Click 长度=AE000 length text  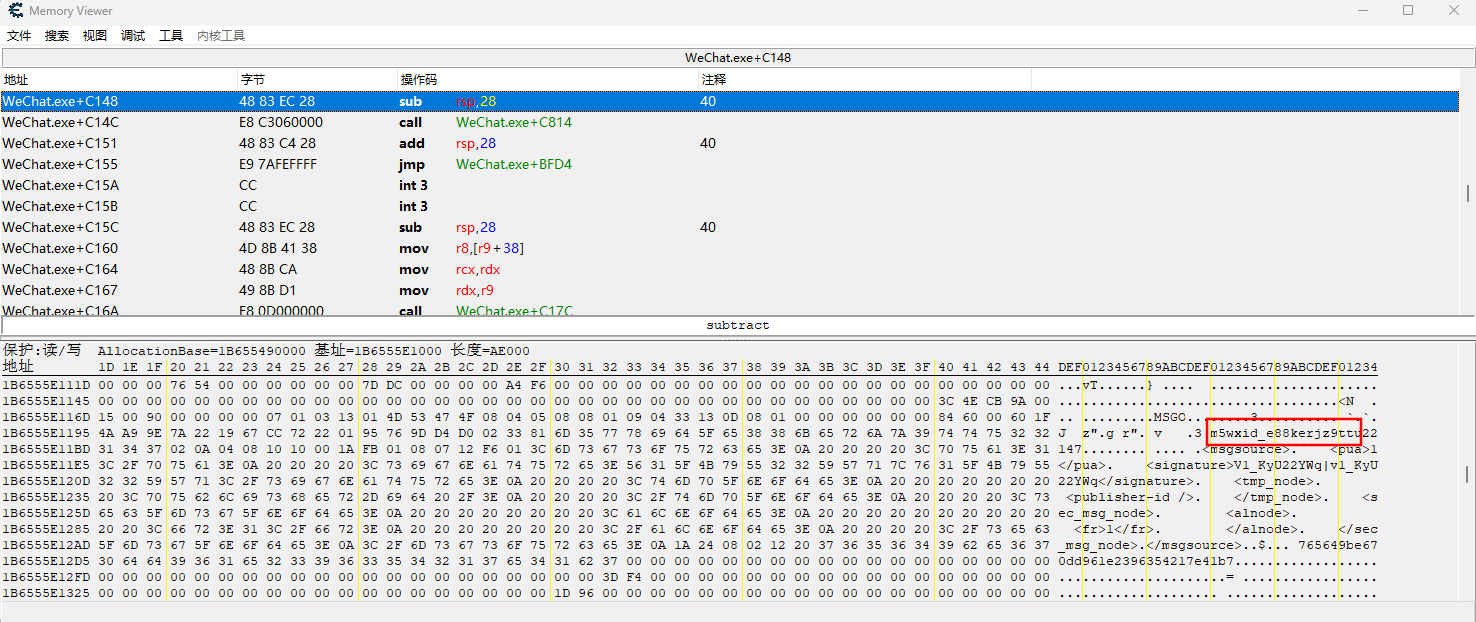(489, 351)
